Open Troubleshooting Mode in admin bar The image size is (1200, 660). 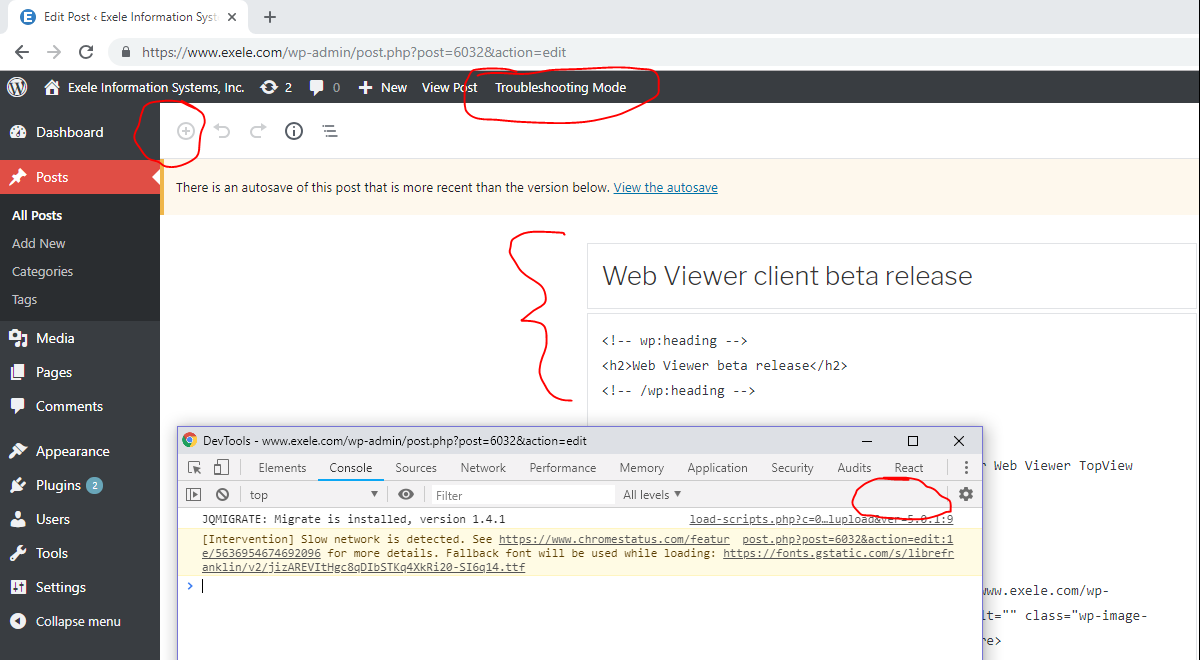tap(560, 87)
